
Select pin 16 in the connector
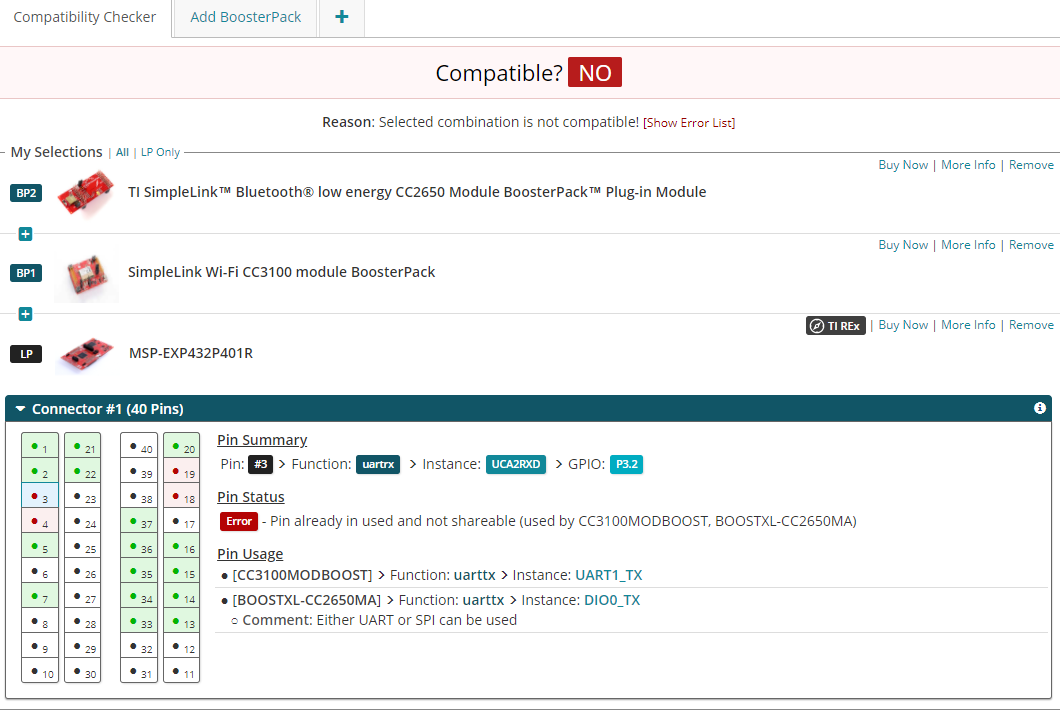(182, 546)
